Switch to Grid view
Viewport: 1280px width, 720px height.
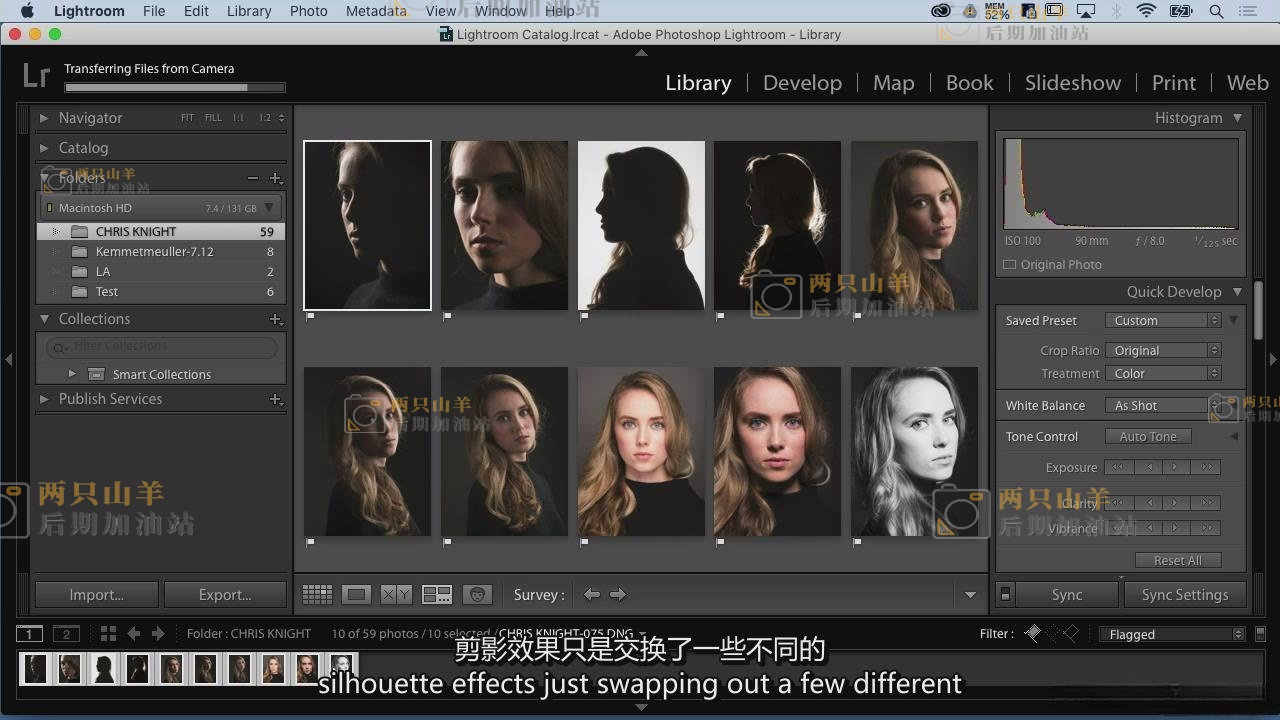pos(317,595)
